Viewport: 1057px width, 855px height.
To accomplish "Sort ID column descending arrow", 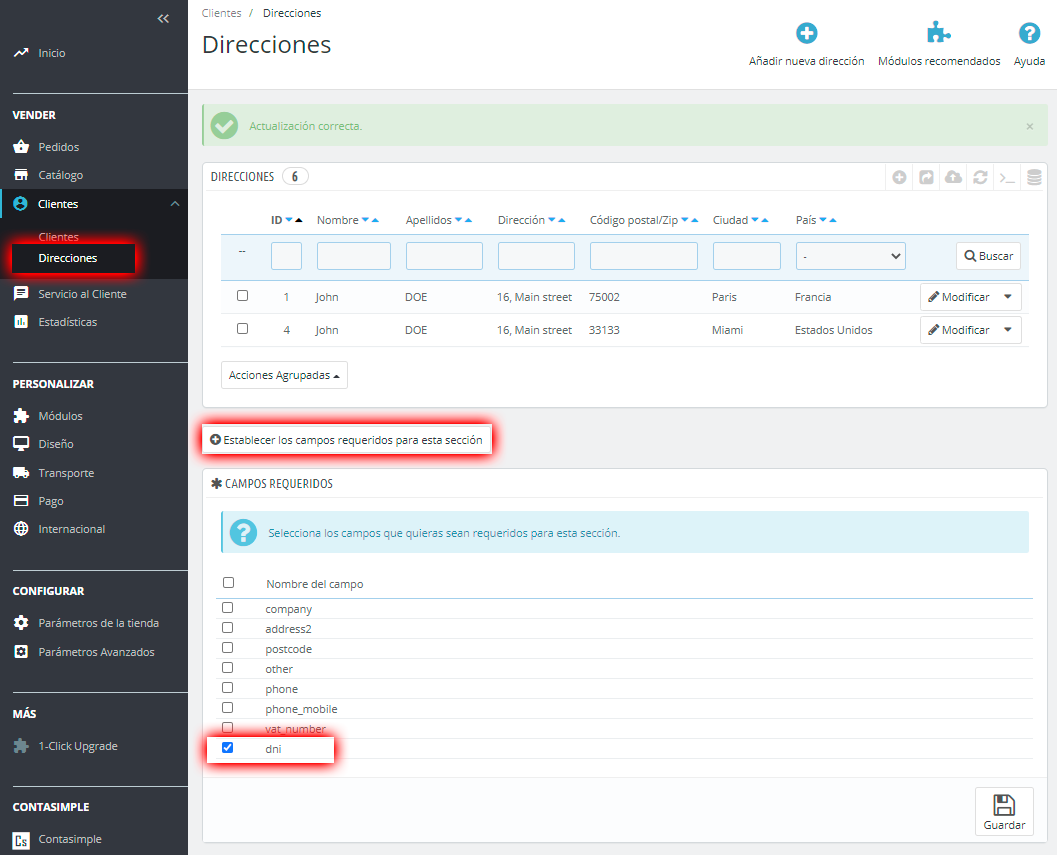I will coord(289,220).
